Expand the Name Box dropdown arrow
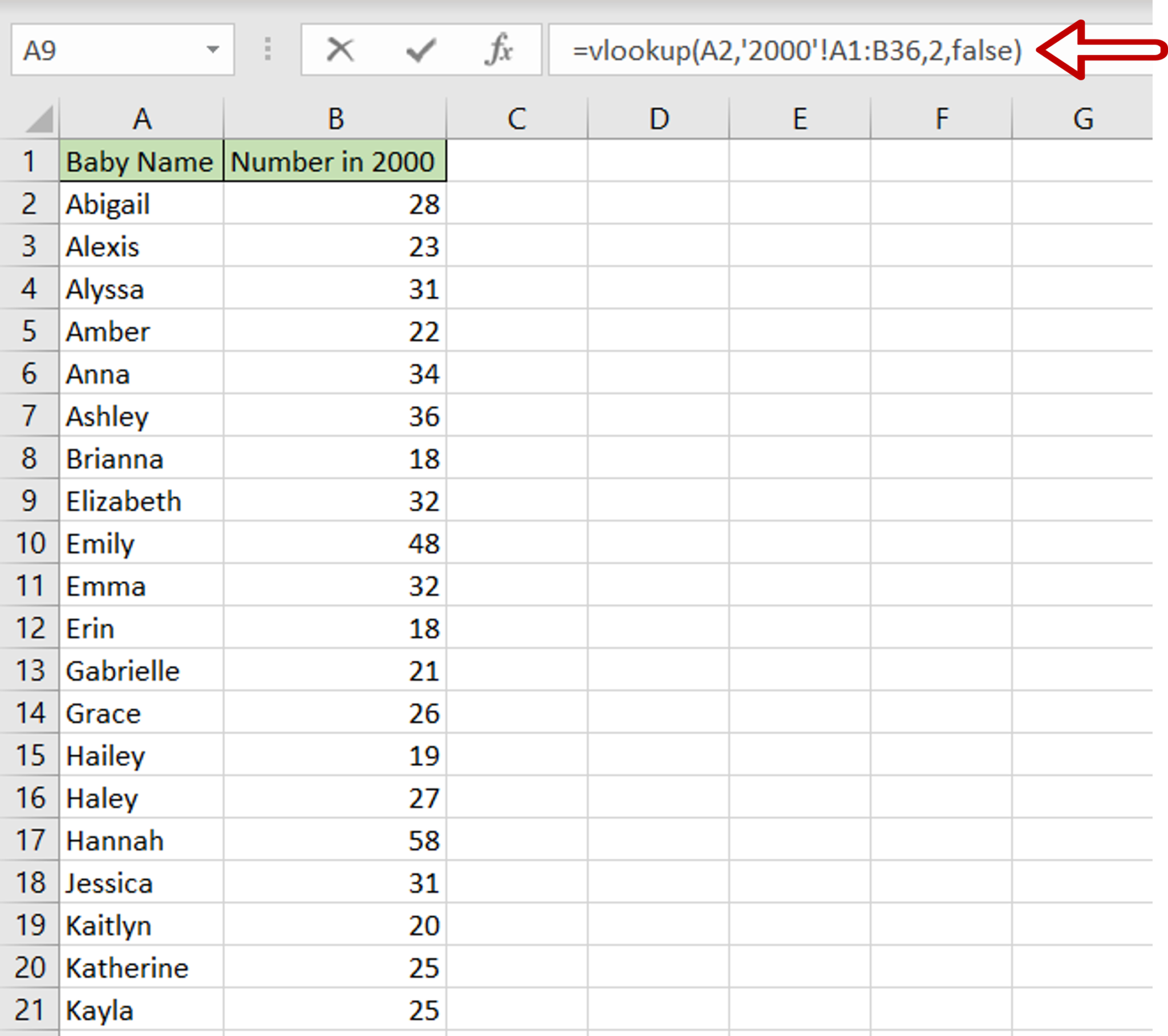The image size is (1168, 1036). [x=213, y=50]
